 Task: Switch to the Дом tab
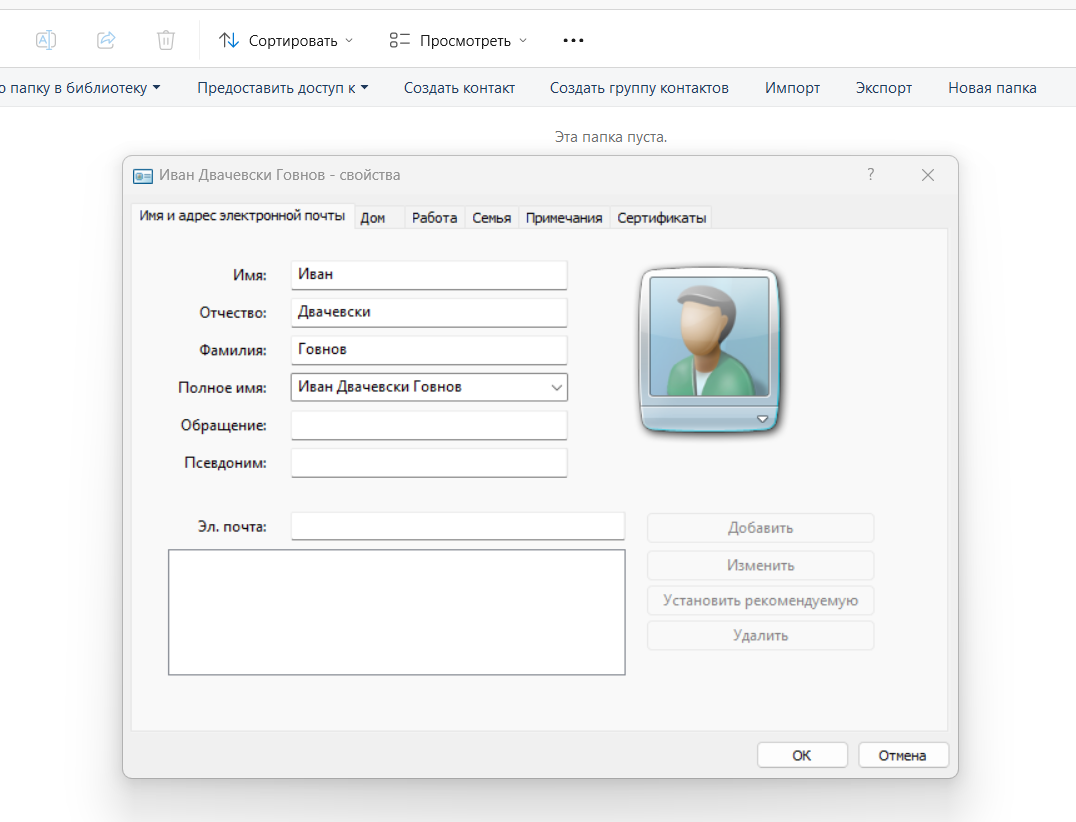pyautogui.click(x=373, y=218)
